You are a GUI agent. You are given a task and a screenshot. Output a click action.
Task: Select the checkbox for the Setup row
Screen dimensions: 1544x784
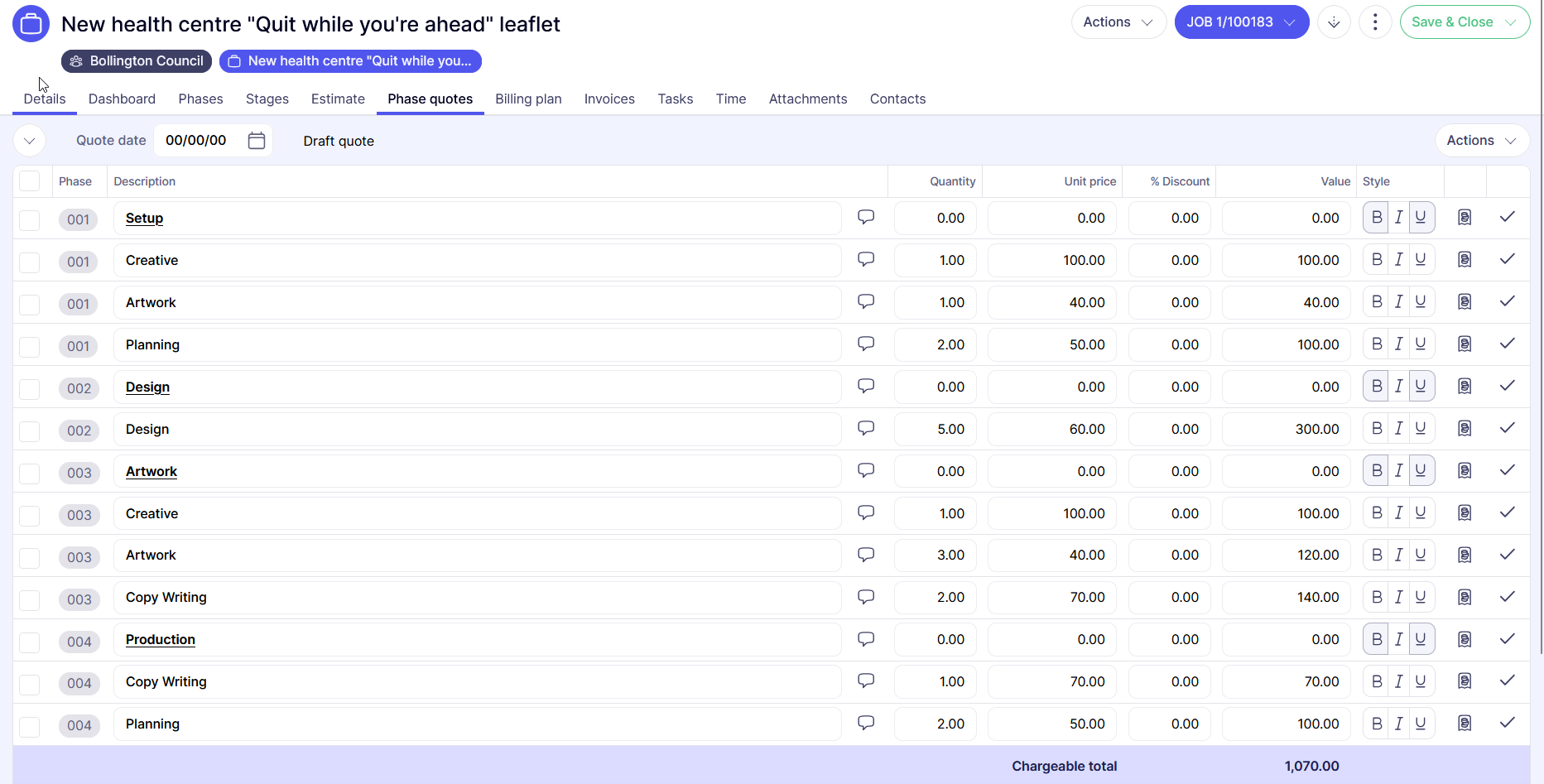[30, 219]
